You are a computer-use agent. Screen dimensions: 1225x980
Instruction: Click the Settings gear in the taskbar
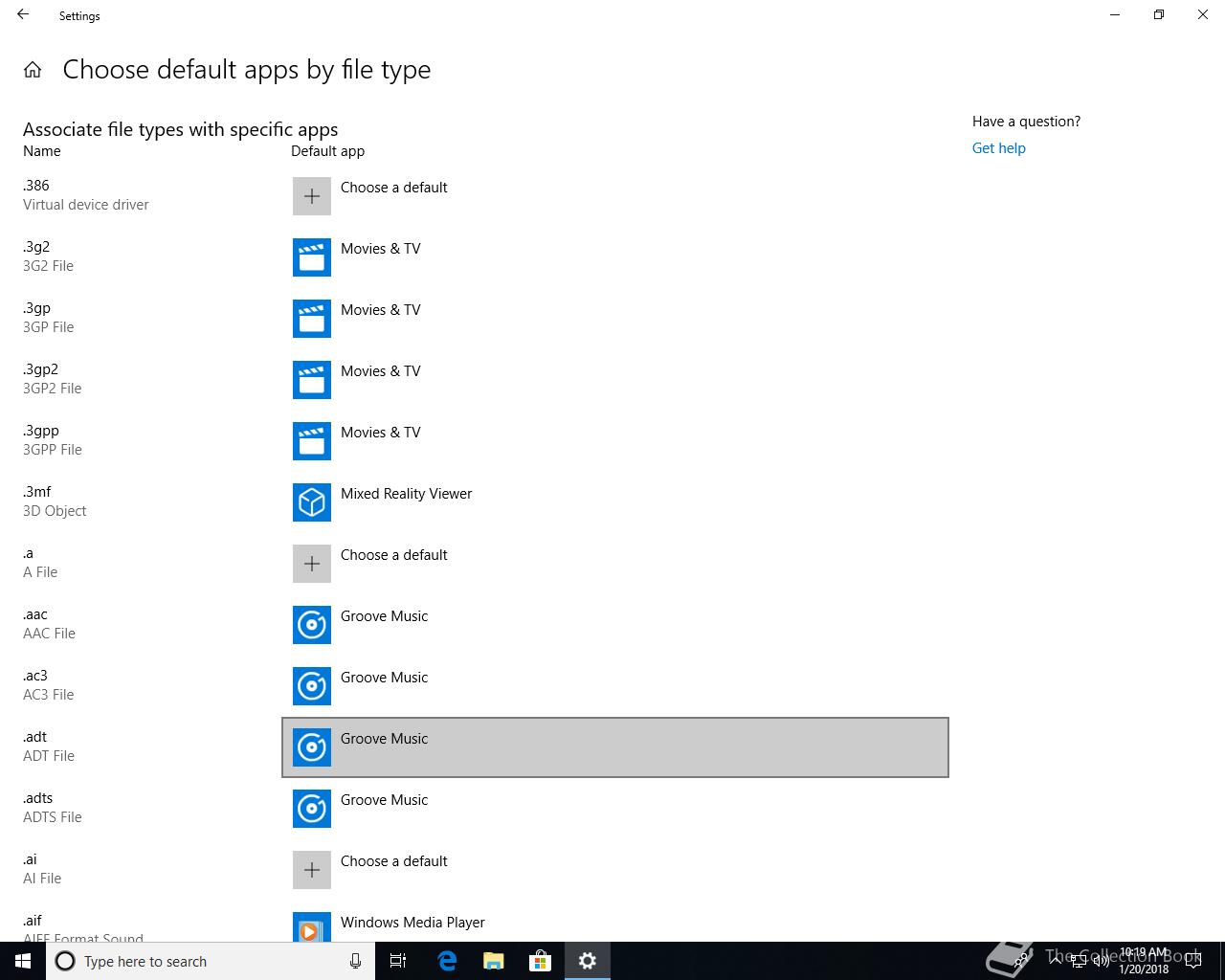point(588,961)
